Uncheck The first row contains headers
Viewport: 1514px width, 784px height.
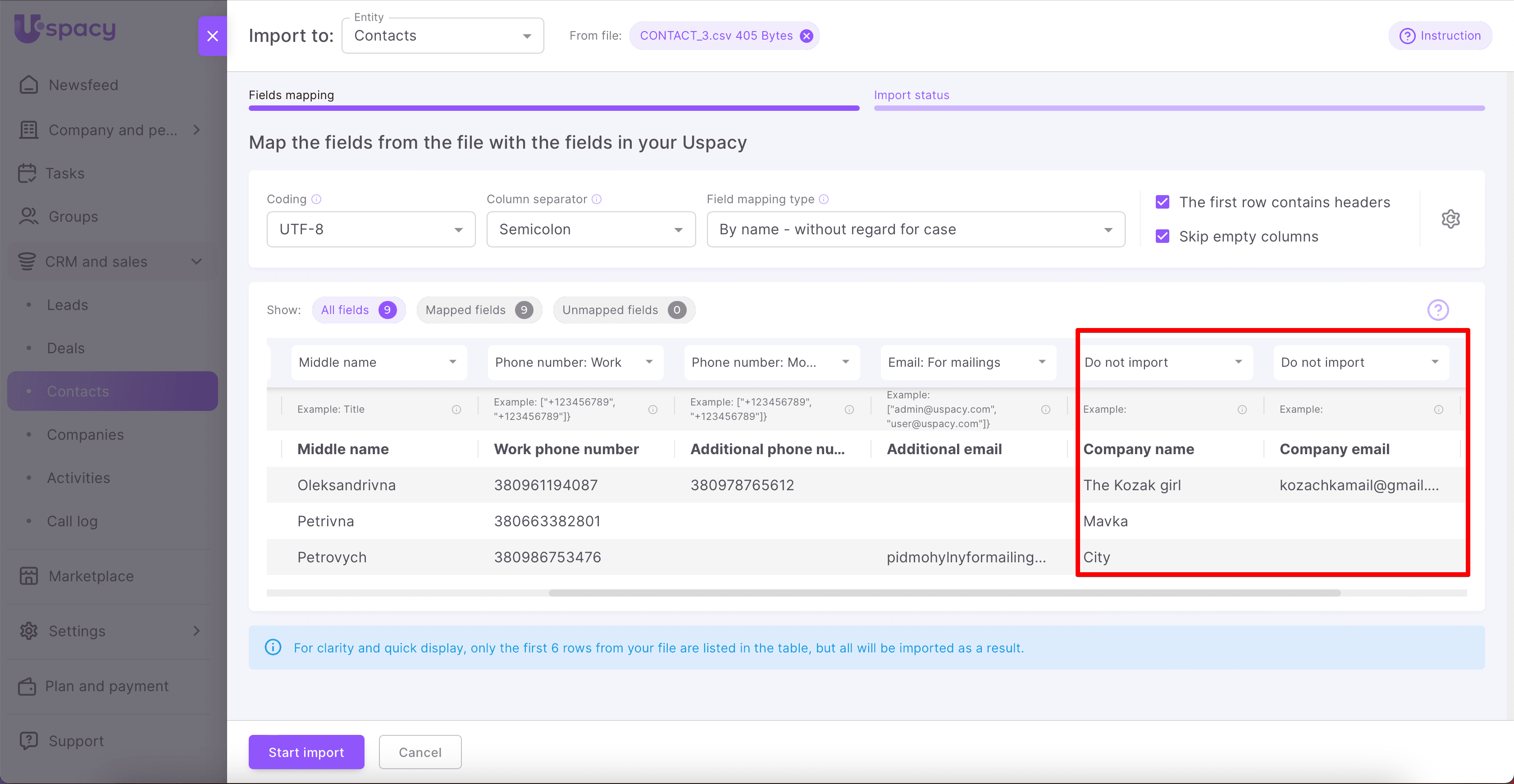click(x=1162, y=202)
